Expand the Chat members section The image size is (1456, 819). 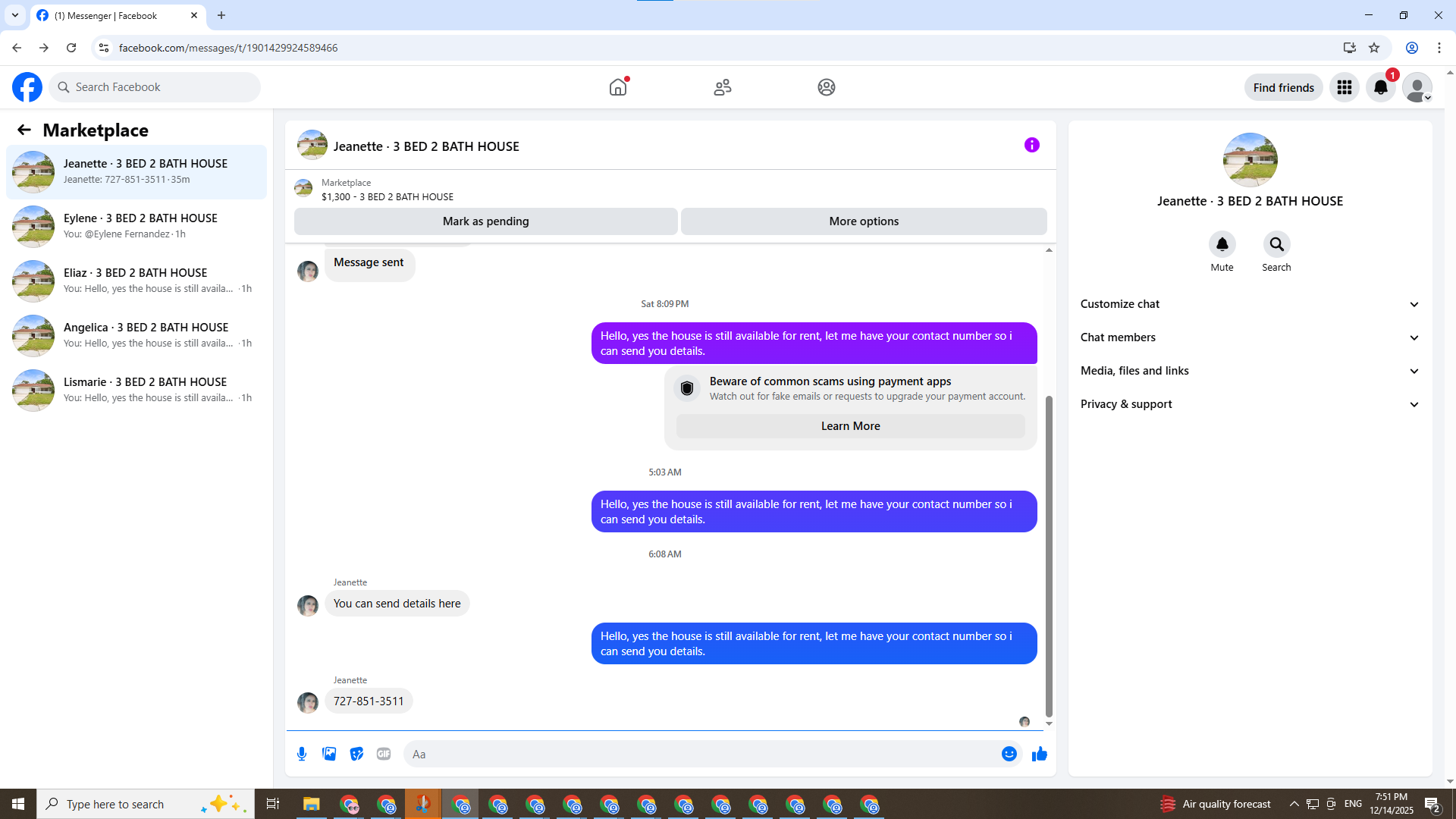tap(1249, 337)
